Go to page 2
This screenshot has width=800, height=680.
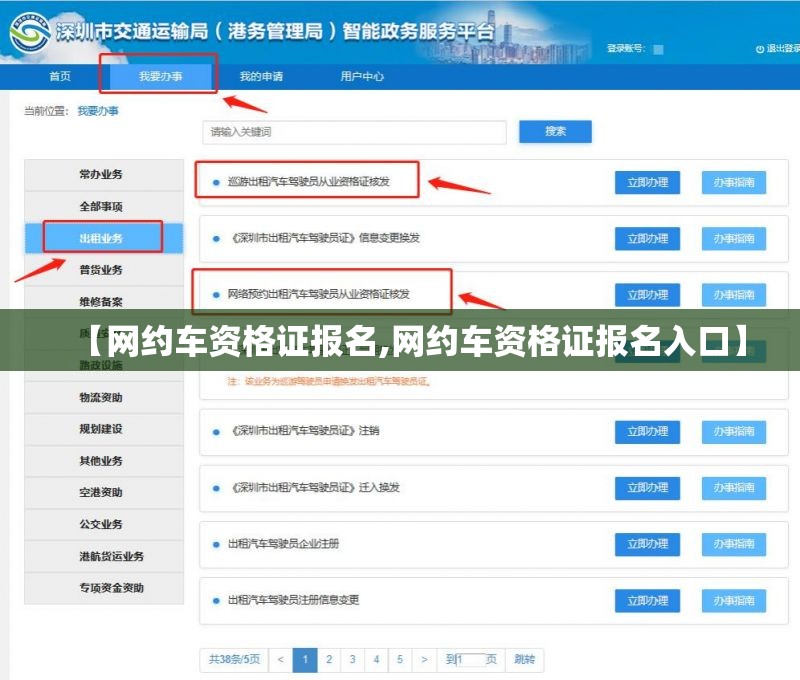329,660
